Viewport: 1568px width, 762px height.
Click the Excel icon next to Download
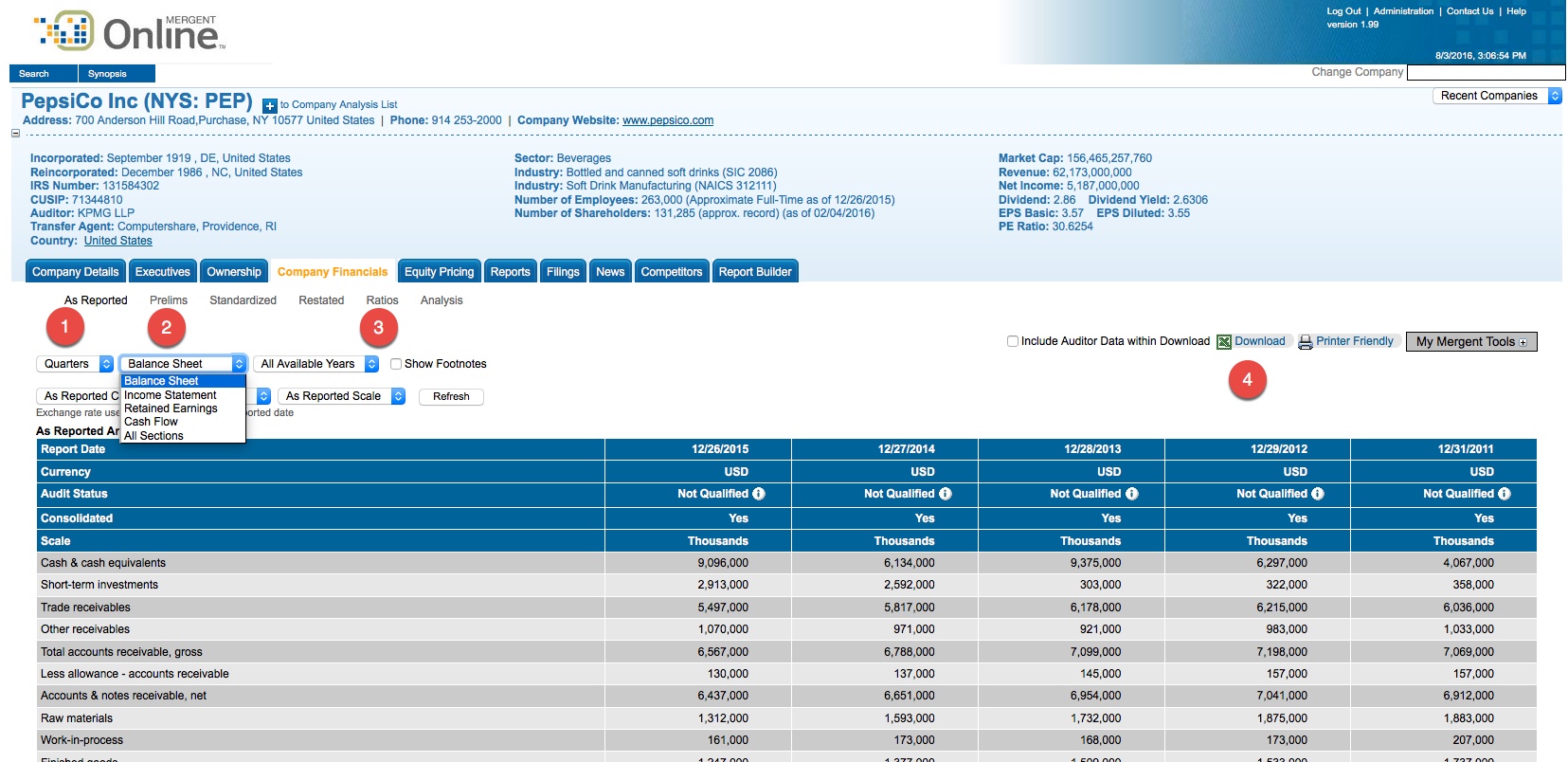coord(1224,342)
